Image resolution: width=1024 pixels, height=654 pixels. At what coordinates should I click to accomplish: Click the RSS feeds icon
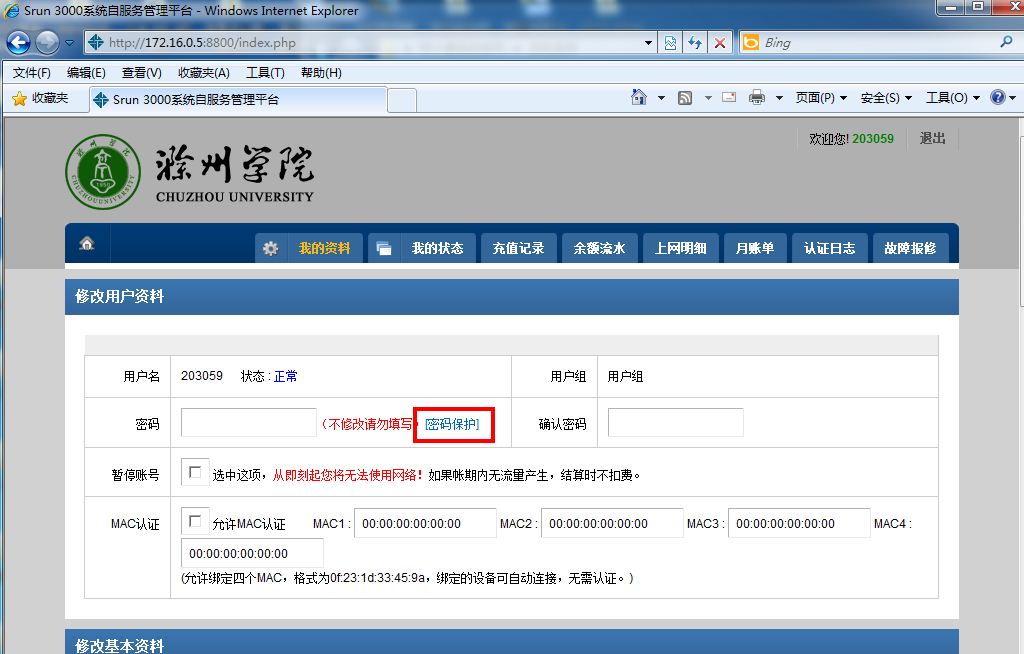point(685,98)
